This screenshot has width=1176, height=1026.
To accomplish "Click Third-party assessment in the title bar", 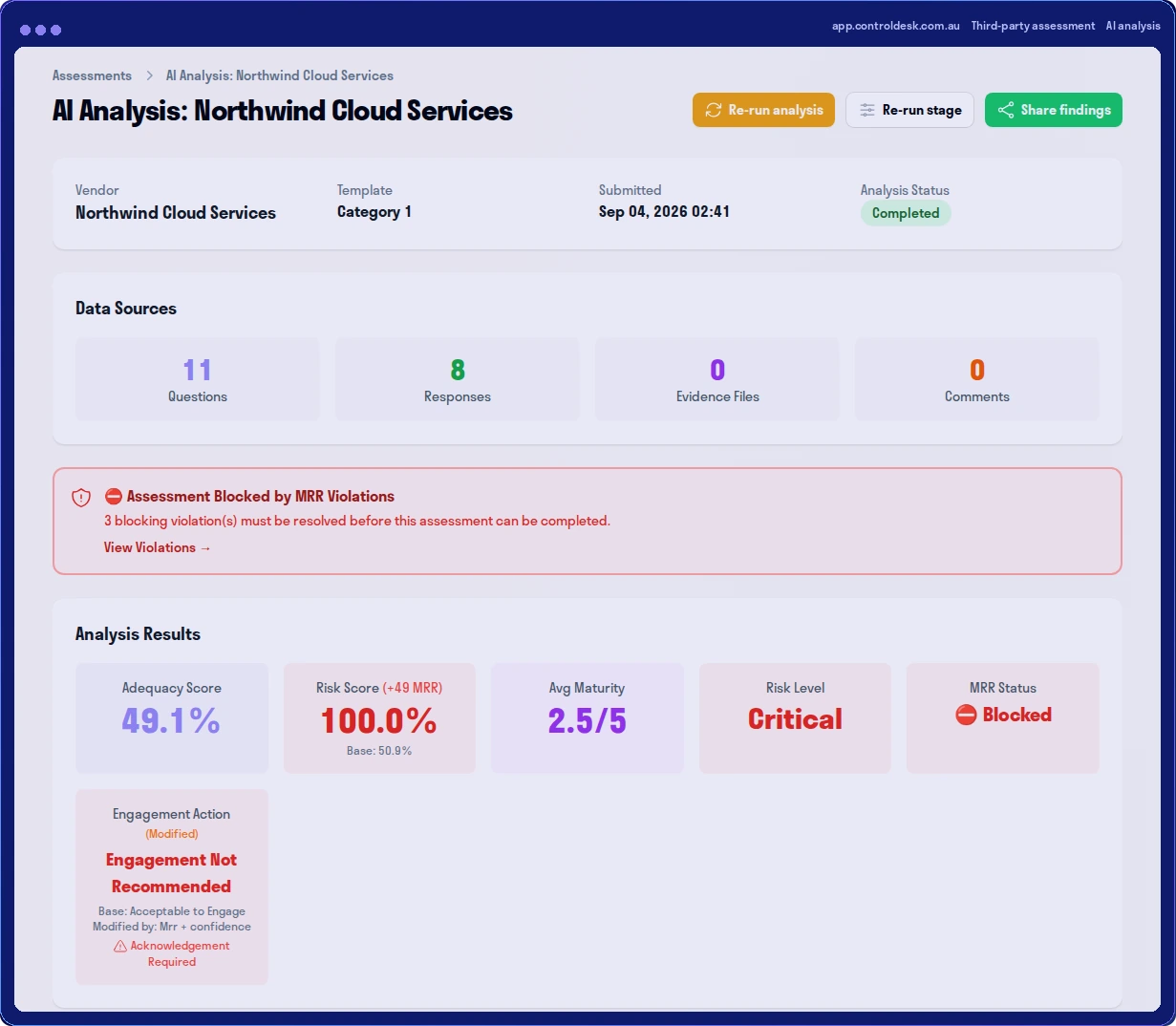I will point(1033,26).
